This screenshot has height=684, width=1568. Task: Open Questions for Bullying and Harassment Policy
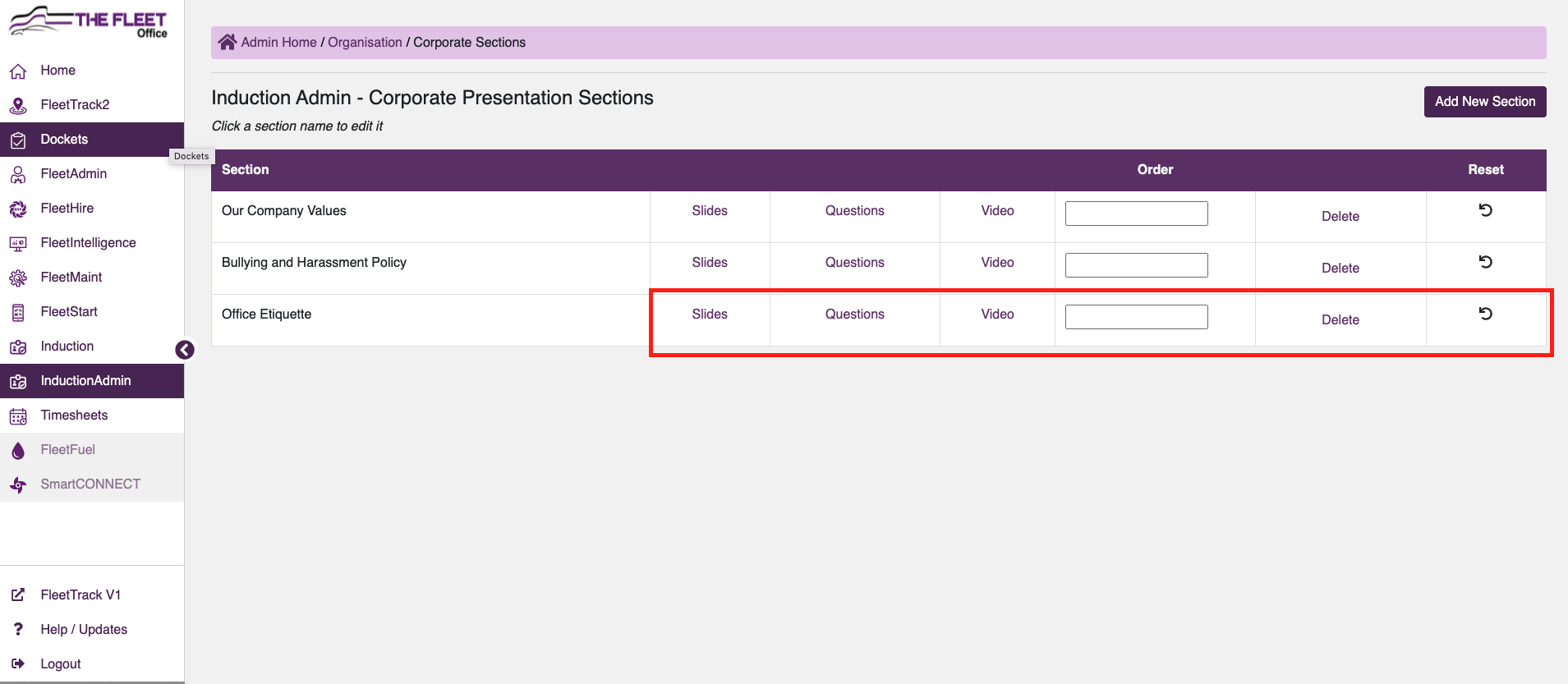(x=854, y=262)
